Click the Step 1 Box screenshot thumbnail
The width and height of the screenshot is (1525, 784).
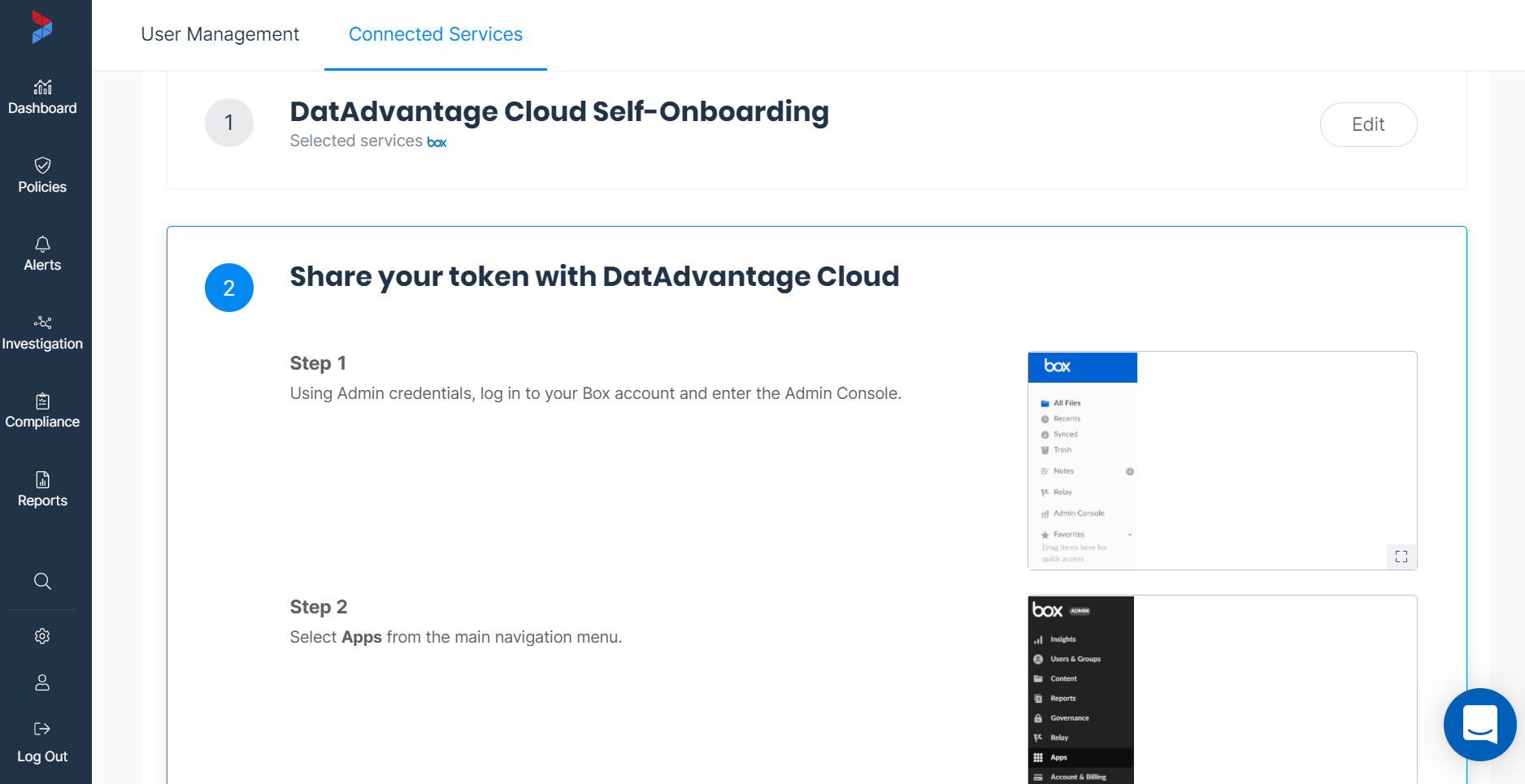1222,460
